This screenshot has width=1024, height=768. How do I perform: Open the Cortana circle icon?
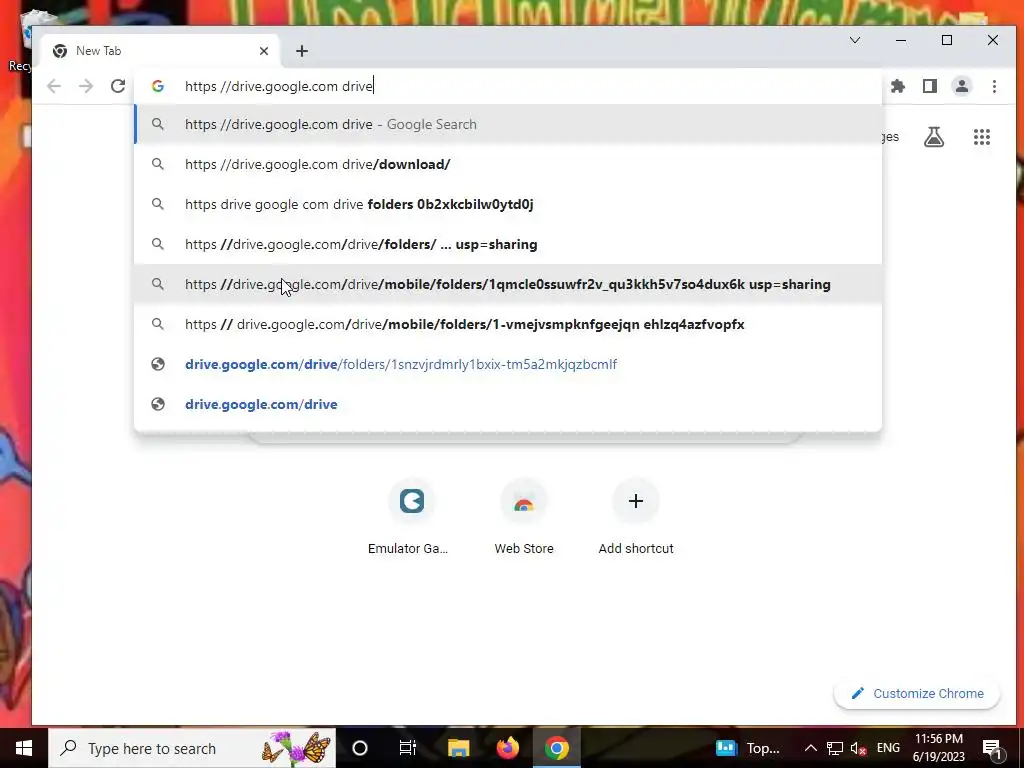(x=360, y=748)
